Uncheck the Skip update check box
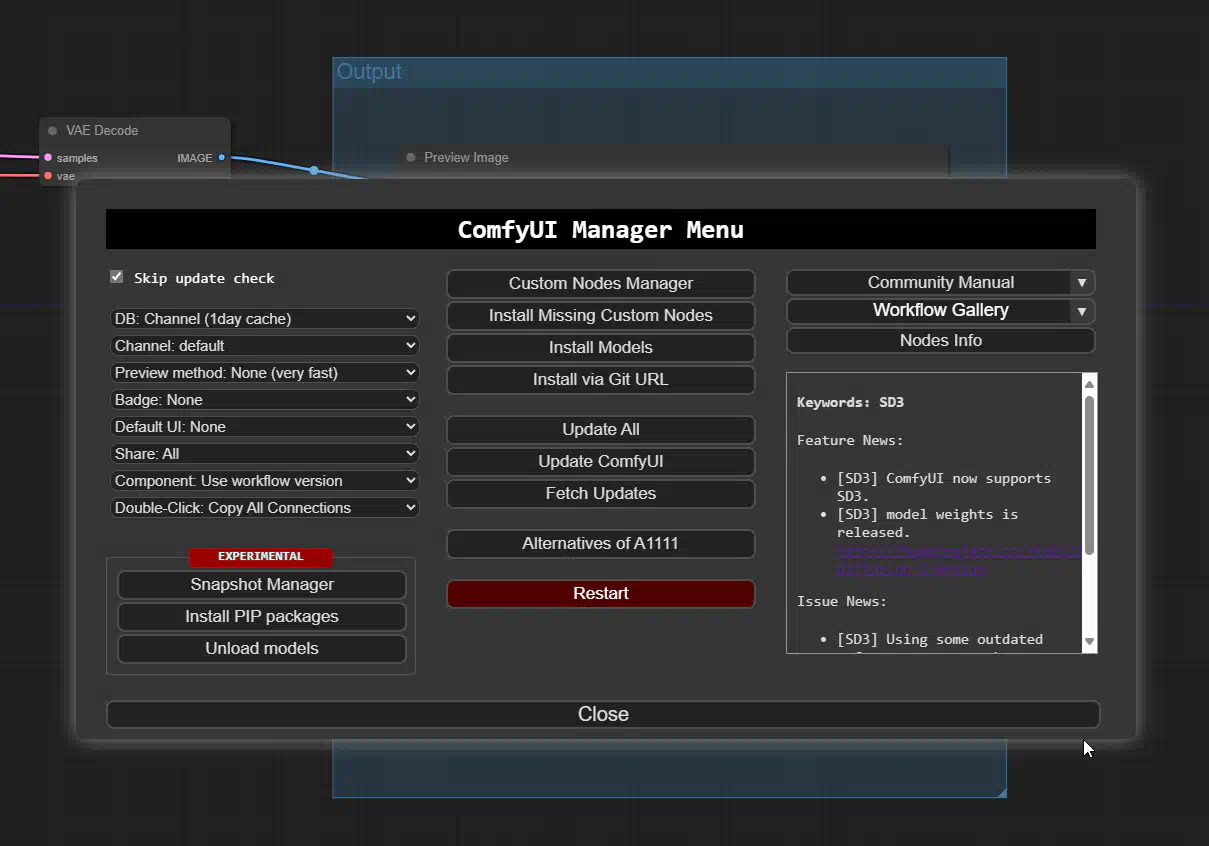 (x=117, y=277)
